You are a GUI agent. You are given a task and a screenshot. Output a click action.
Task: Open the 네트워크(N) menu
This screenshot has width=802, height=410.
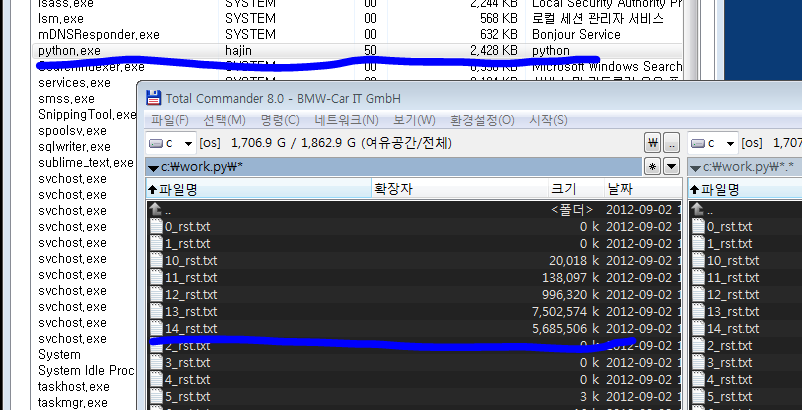pos(346,120)
